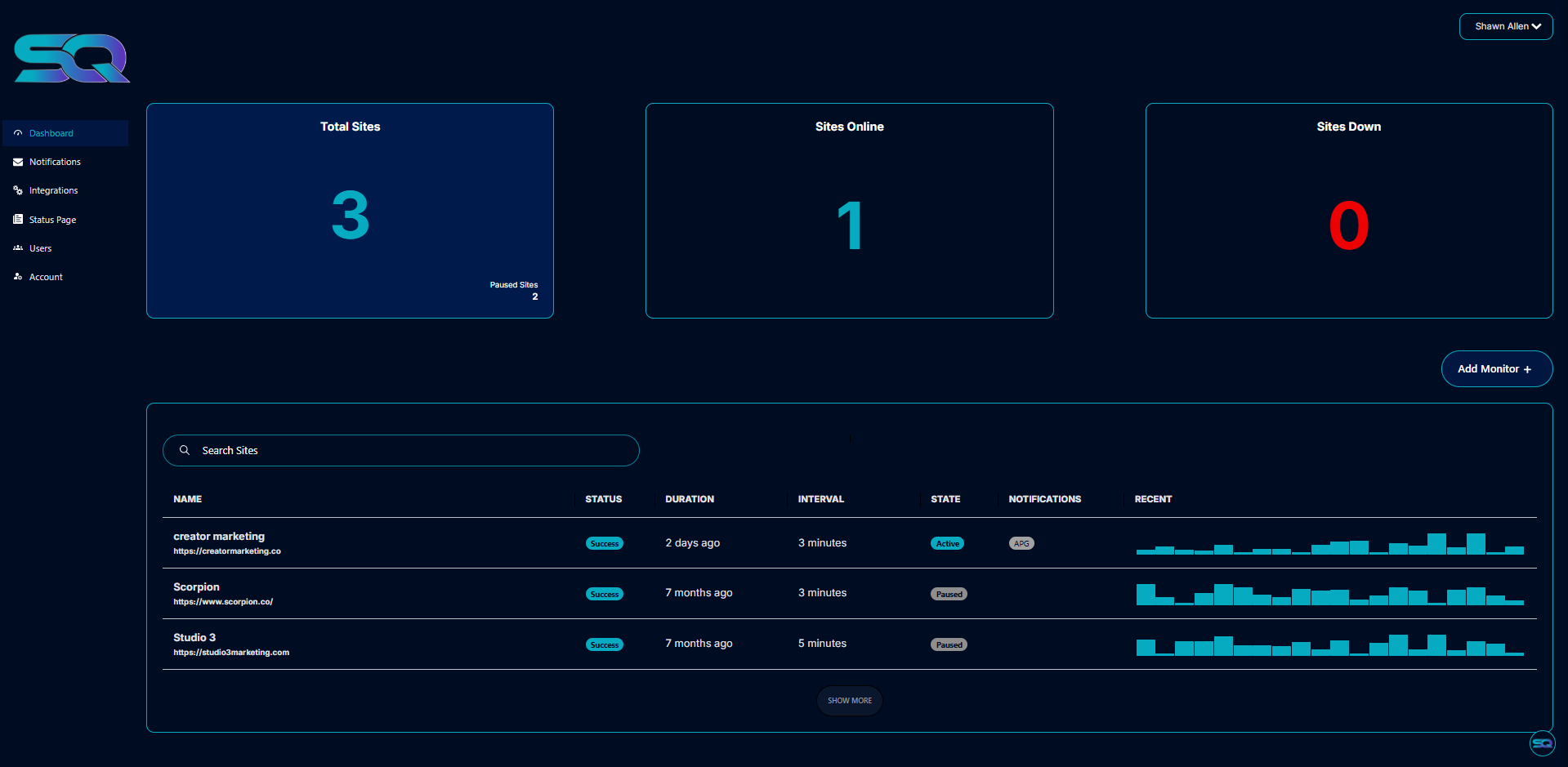Click the NAME column header
1568x767 pixels.
click(188, 499)
